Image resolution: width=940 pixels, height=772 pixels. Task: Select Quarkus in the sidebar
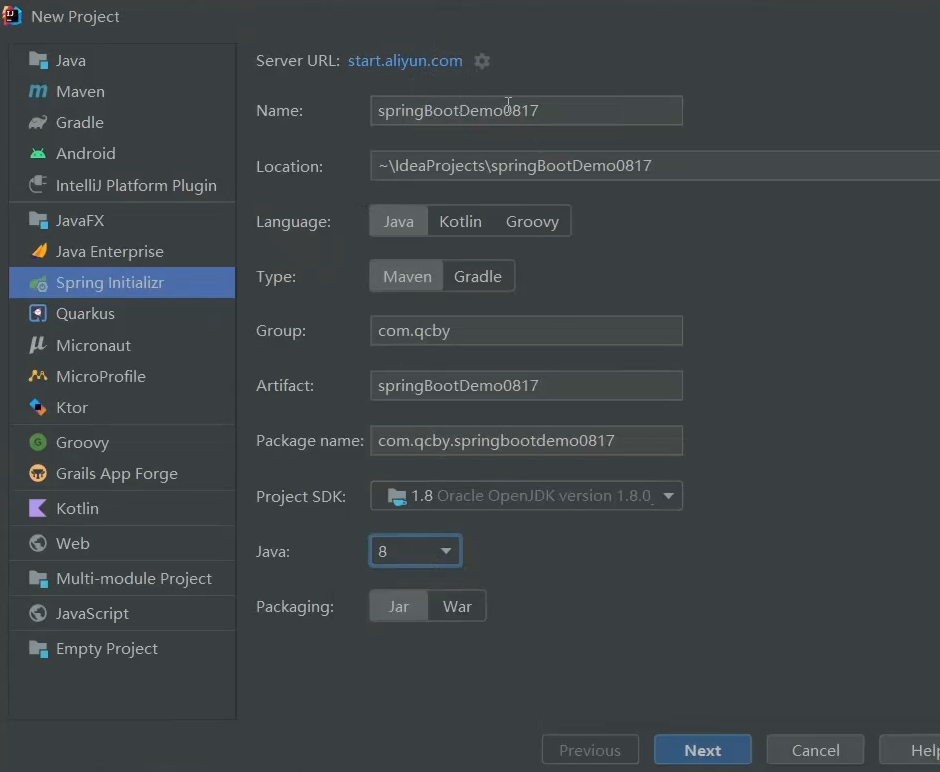[122, 313]
